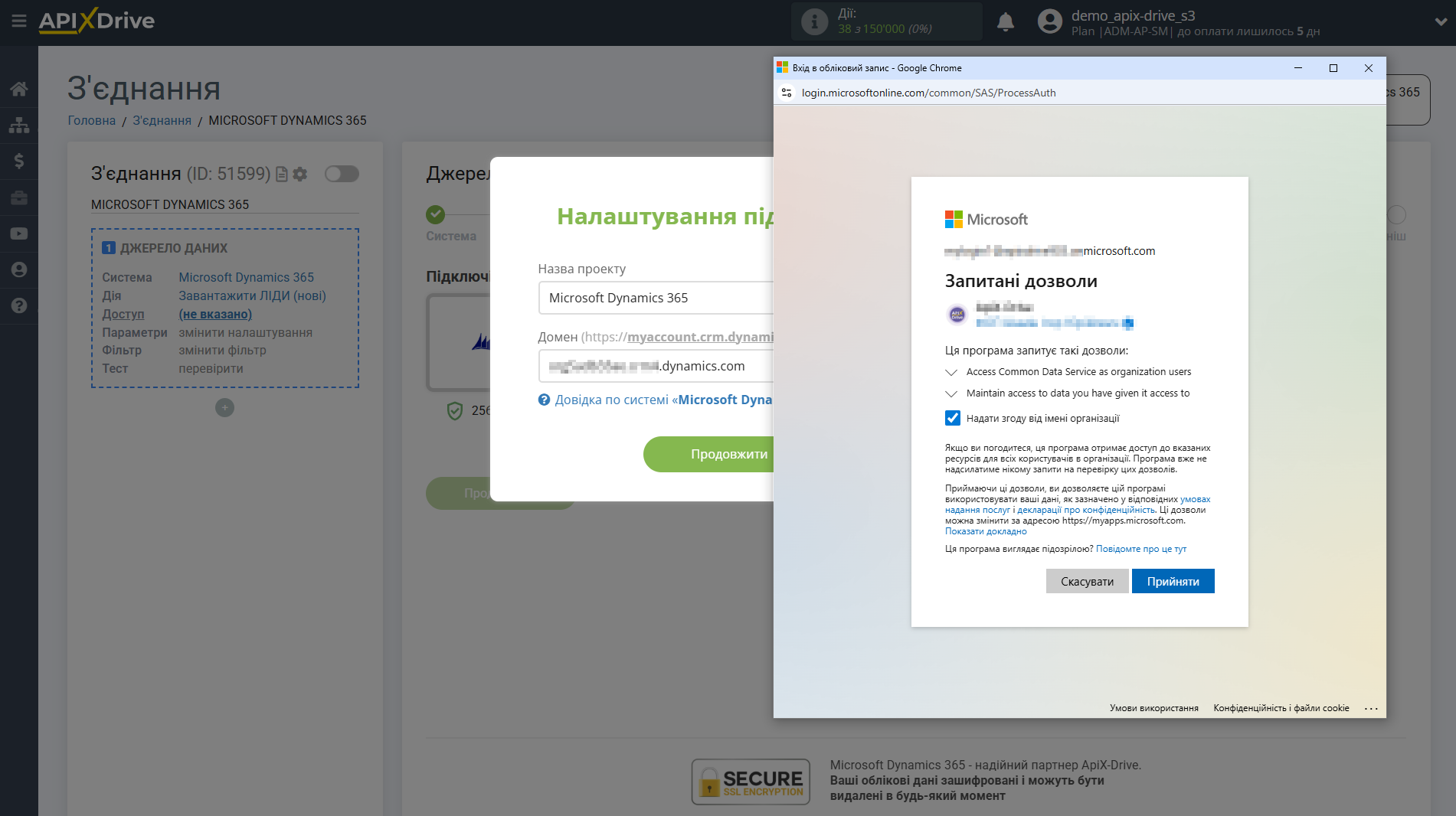Go to З'єднання breadcrumb

pyautogui.click(x=162, y=120)
